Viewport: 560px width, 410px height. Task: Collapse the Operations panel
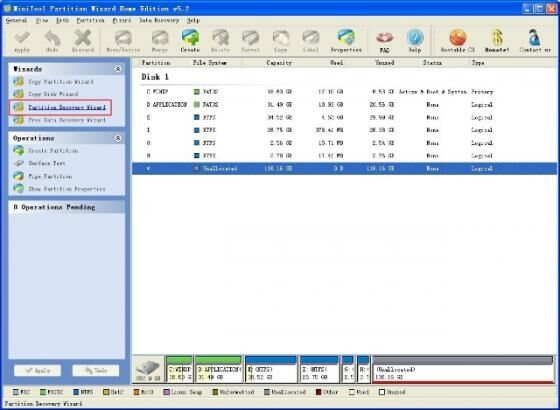point(118,138)
